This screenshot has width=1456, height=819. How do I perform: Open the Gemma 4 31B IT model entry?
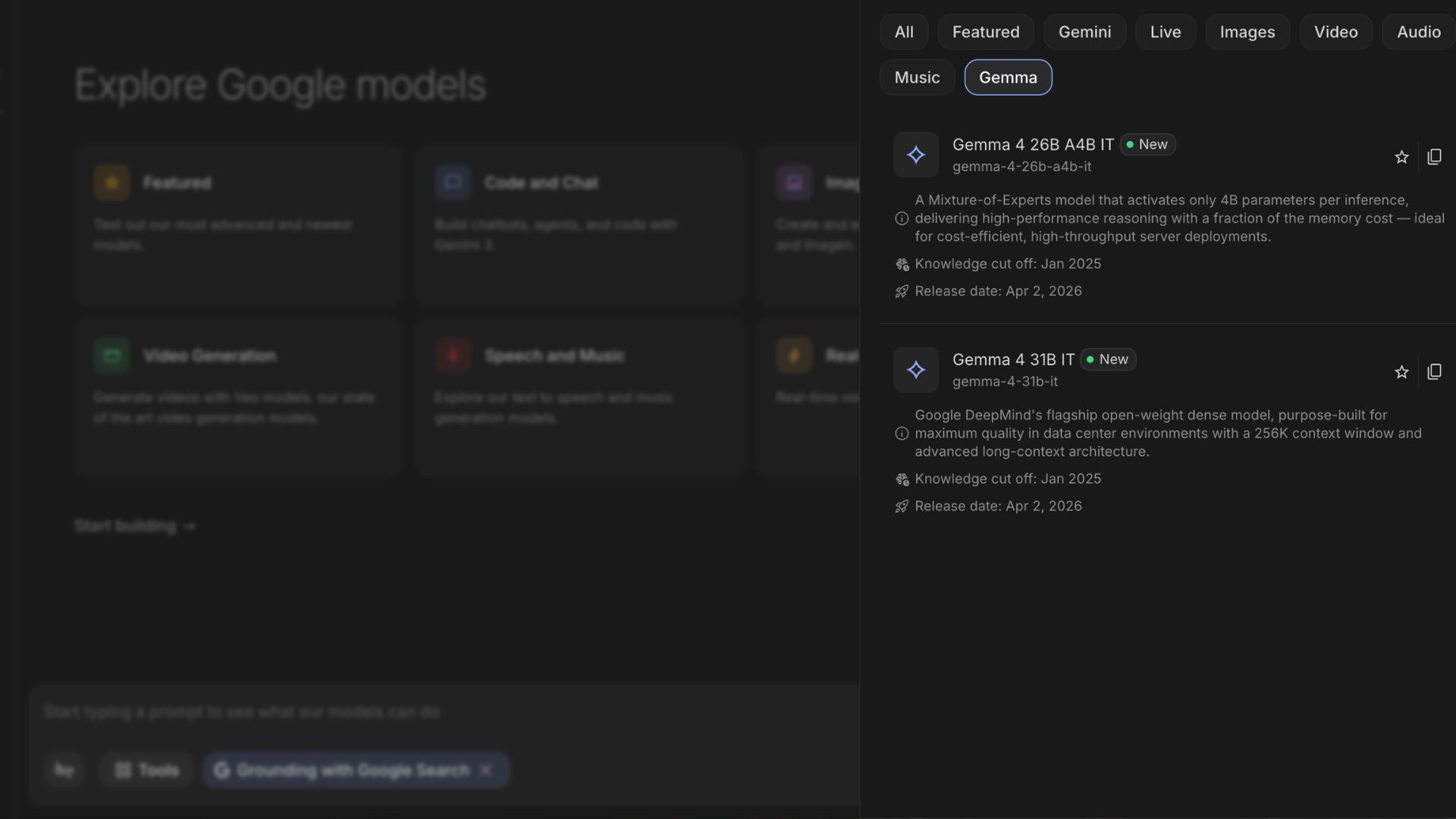point(1013,360)
